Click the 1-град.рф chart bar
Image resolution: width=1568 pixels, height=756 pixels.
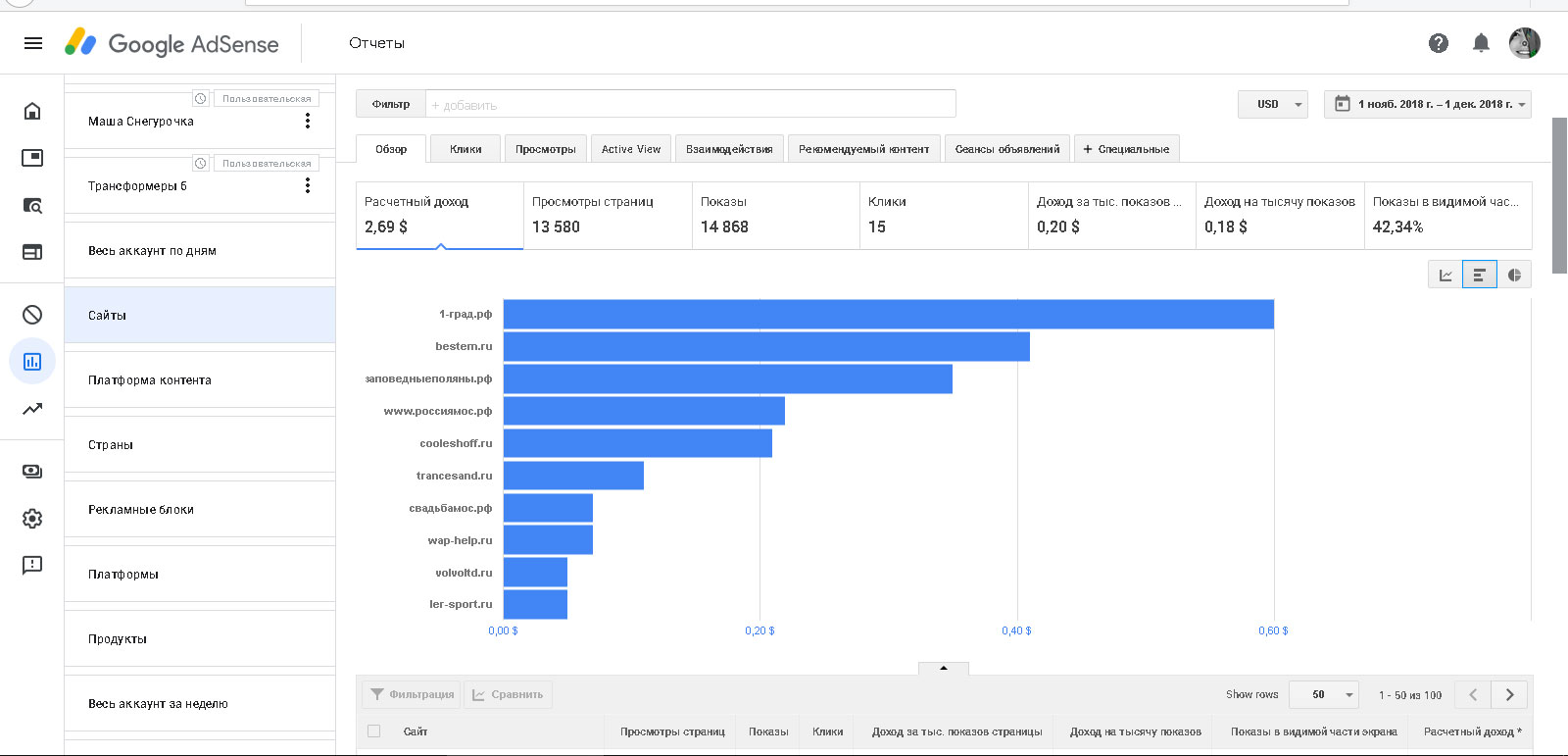[x=888, y=314]
